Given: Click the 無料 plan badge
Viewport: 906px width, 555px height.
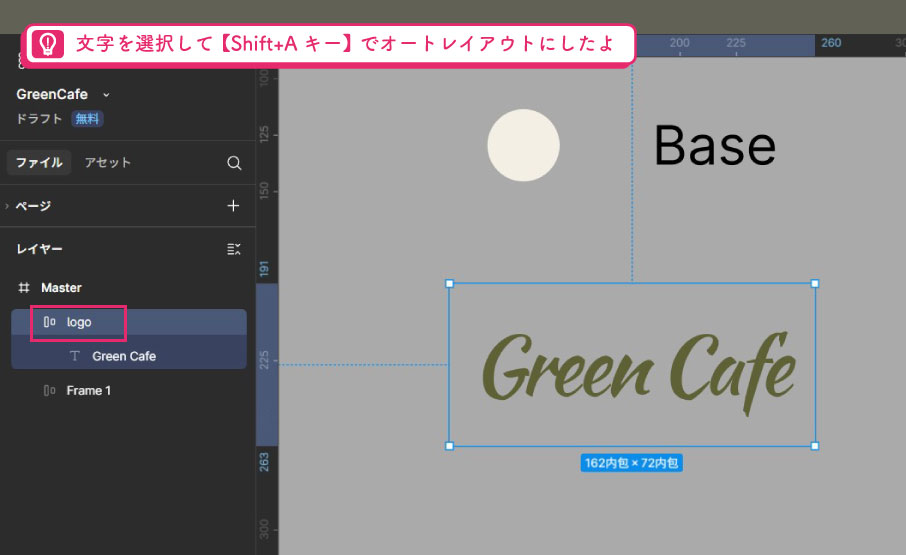Looking at the screenshot, I should coord(87,119).
